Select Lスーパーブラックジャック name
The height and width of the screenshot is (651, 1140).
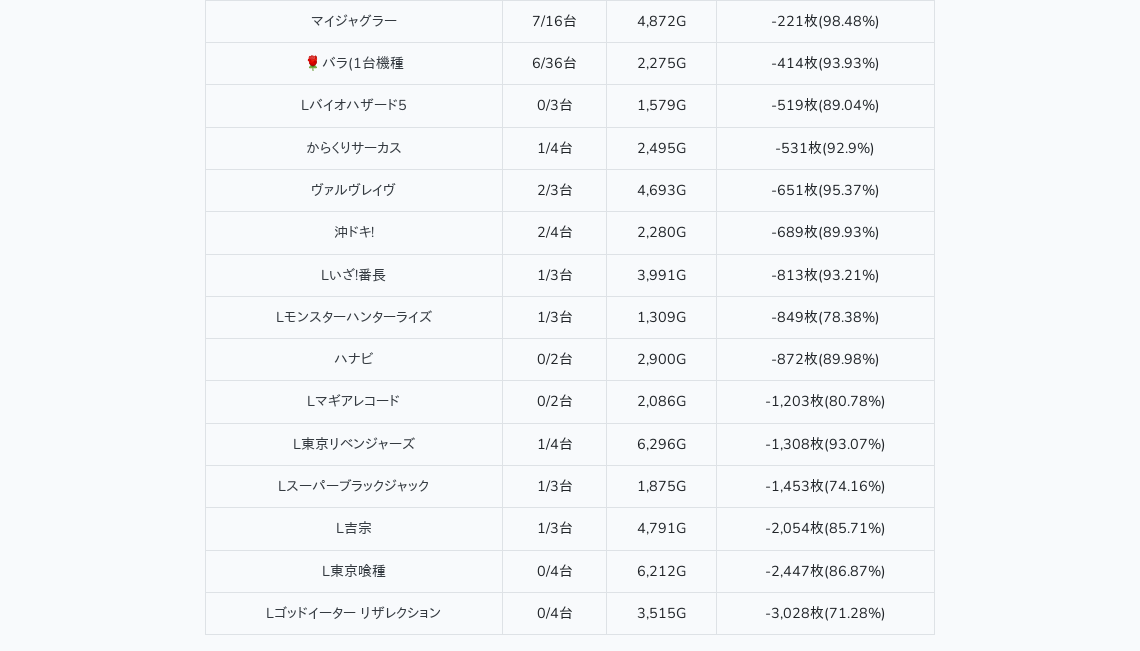353,486
